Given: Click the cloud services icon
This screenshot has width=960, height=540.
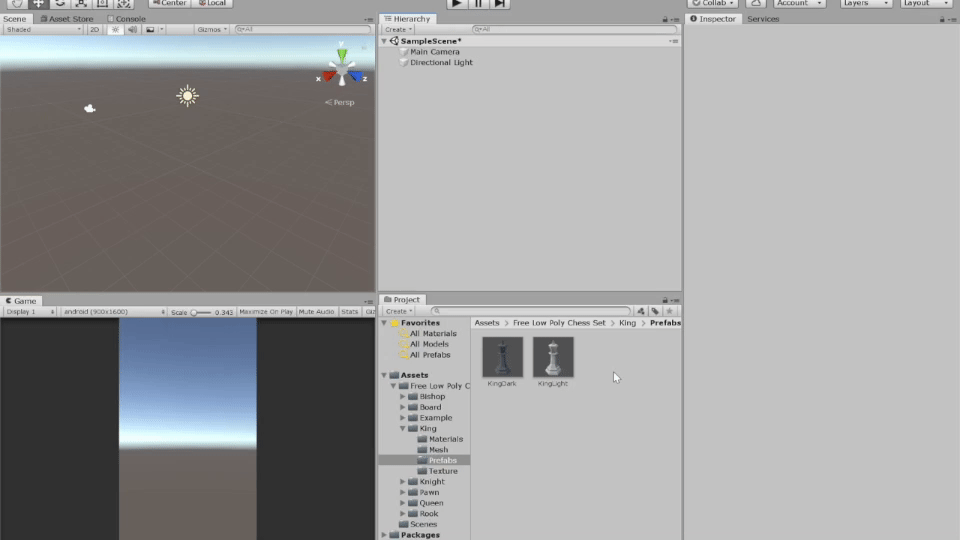Looking at the screenshot, I should (x=756, y=4).
